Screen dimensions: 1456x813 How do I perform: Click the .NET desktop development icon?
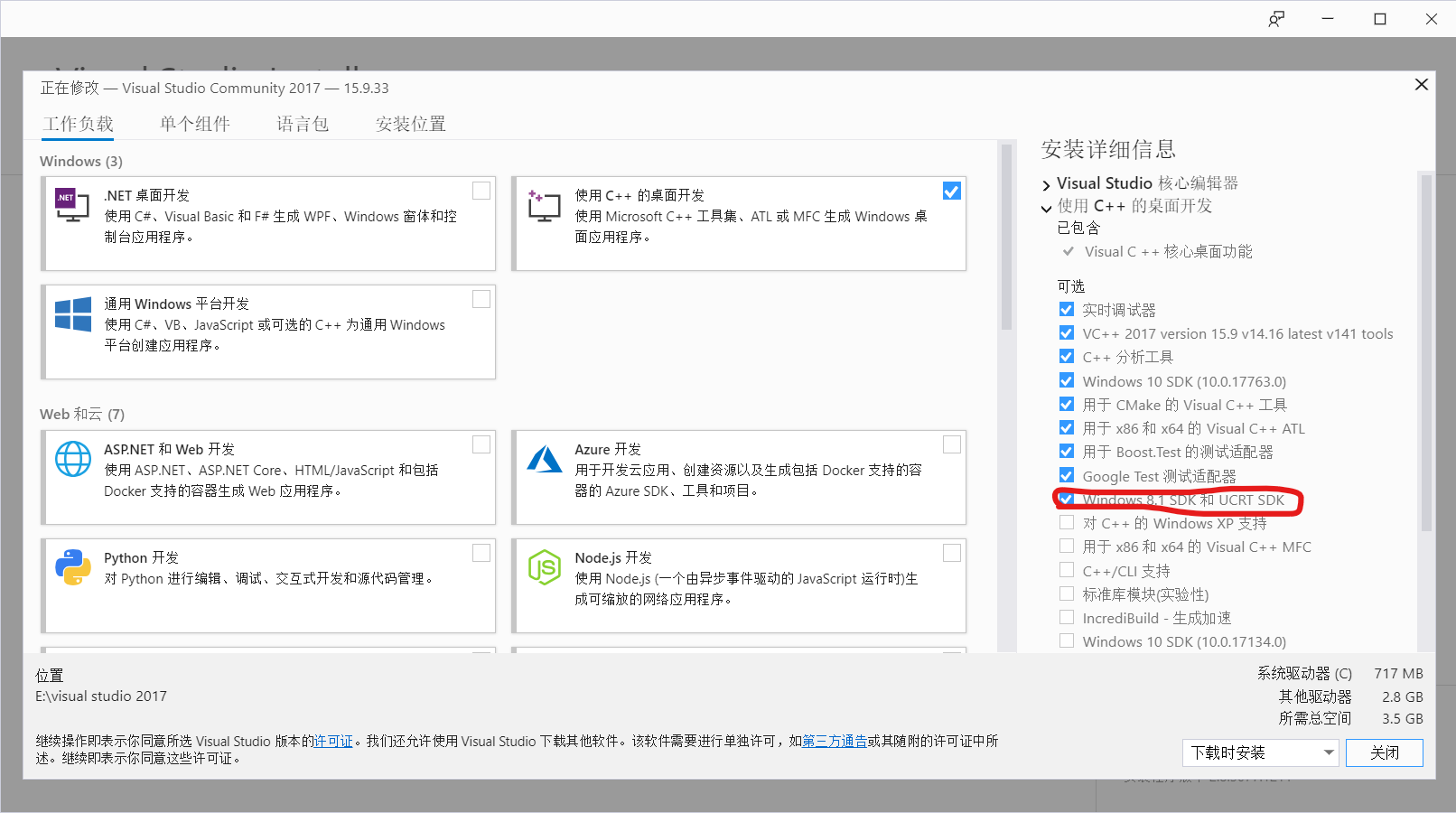(x=72, y=204)
